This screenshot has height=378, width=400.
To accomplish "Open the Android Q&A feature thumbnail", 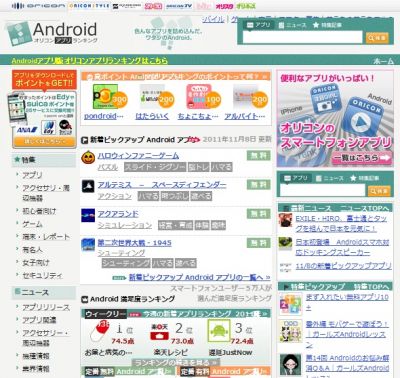I will click(291, 365).
